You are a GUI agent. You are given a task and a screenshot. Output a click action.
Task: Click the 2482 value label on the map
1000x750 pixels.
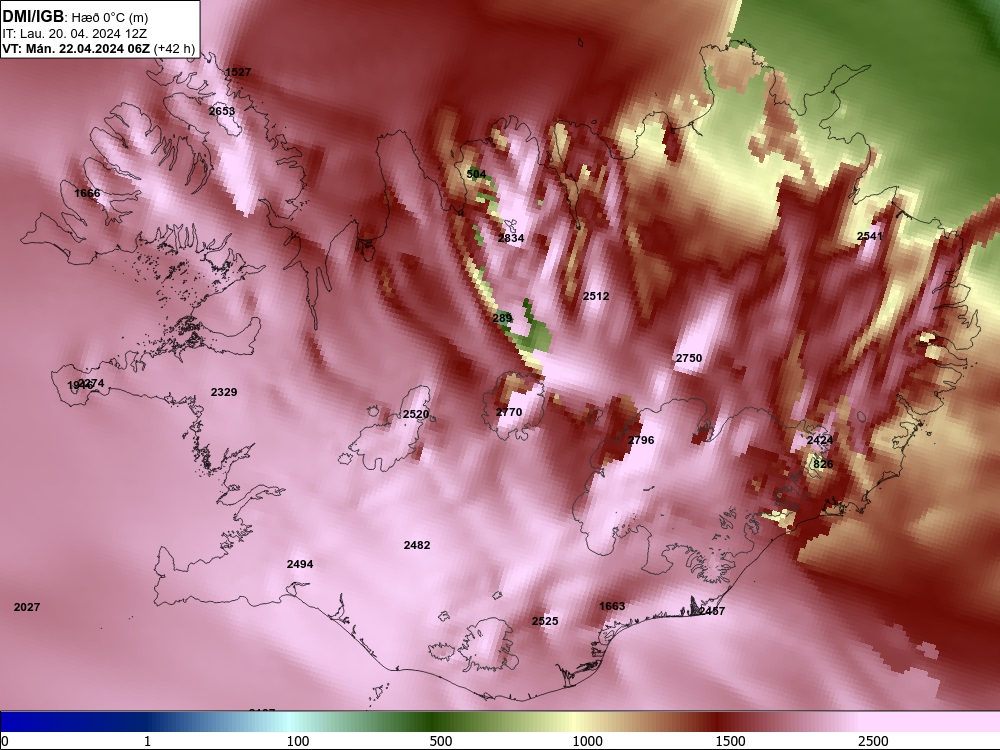(417, 545)
